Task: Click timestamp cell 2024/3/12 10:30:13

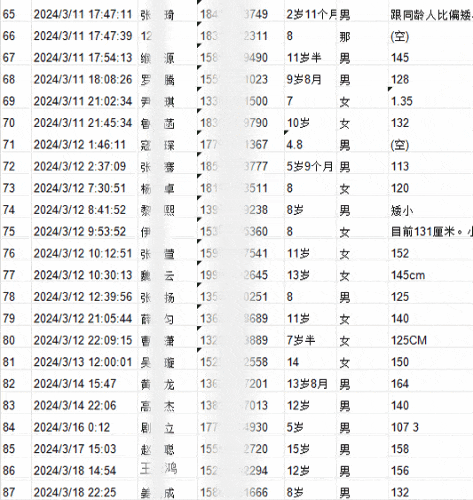Action: [x=84, y=275]
